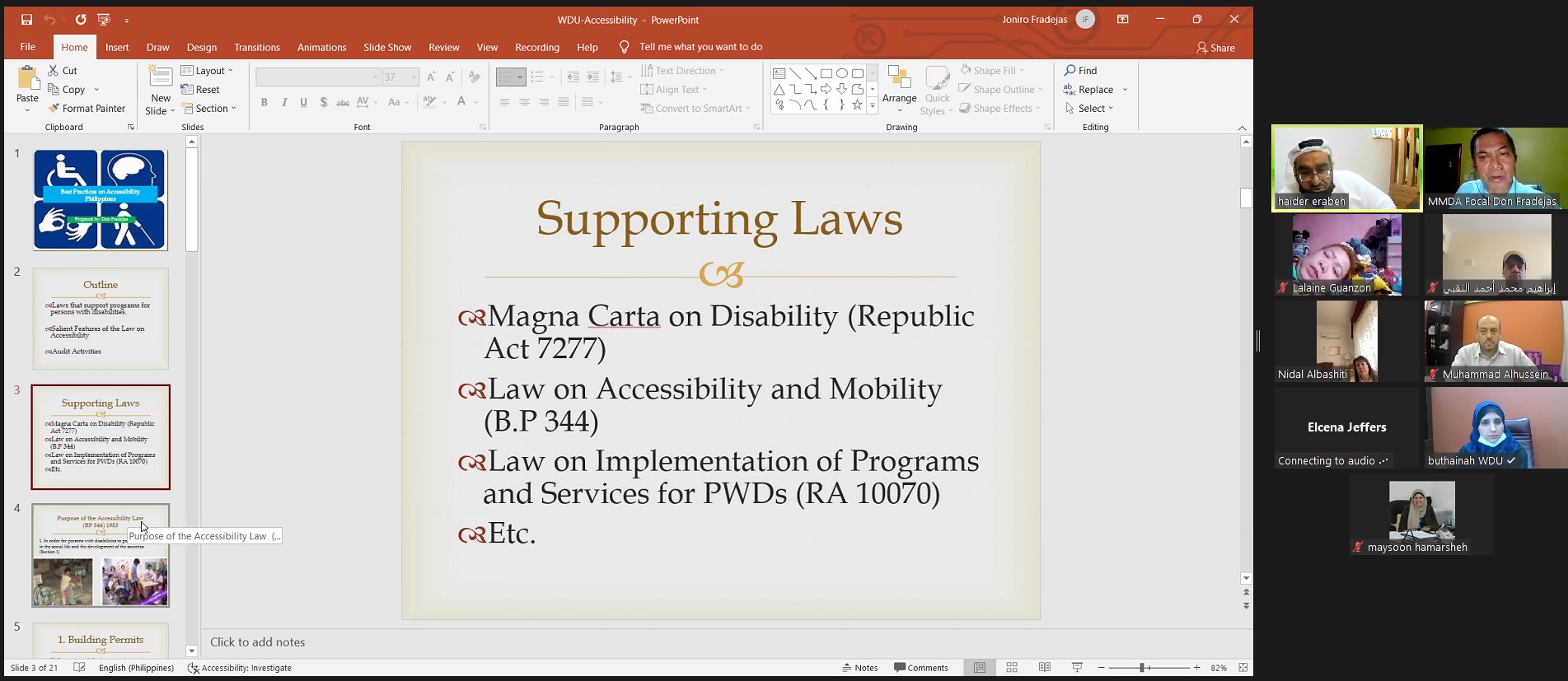Toggle Strikethrough formatting

point(343,102)
